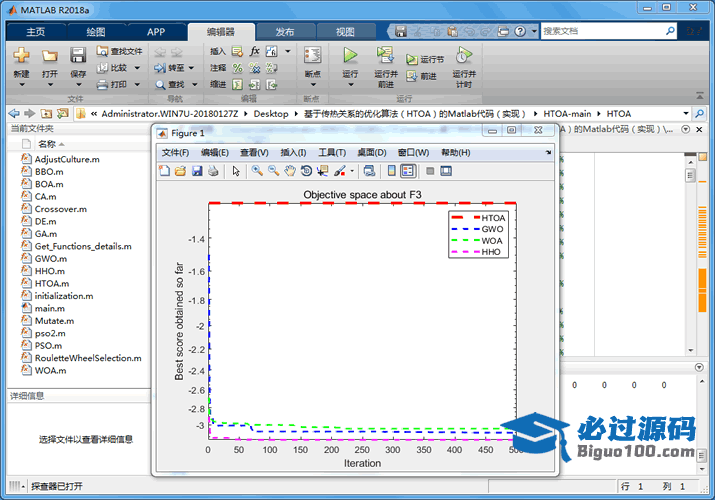This screenshot has width=715, height=500.
Task: Click the Rotate 3D tool icon
Action: pyautogui.click(x=305, y=171)
